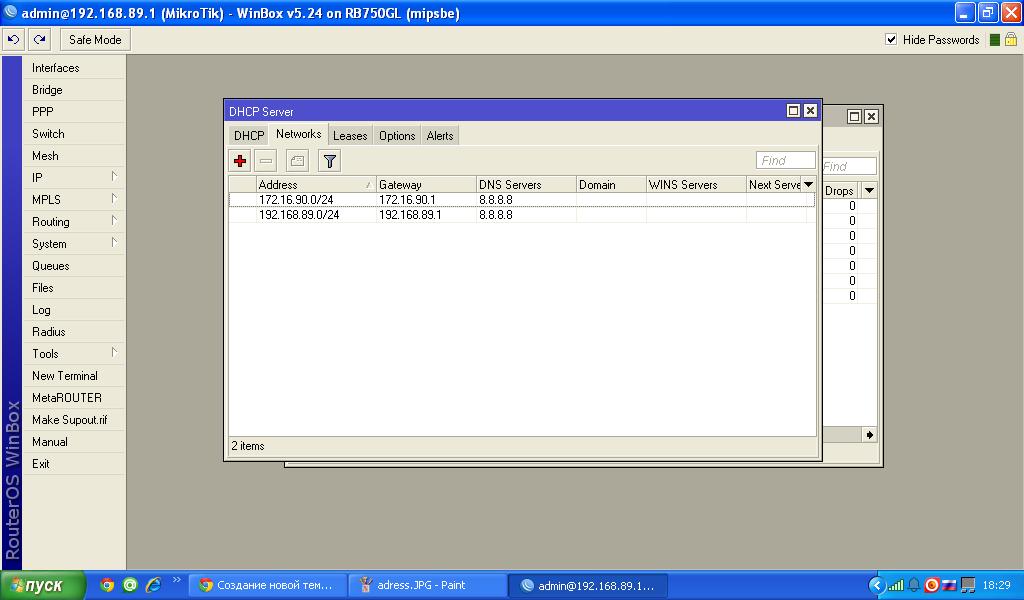Click the DNS Servers column header
The width and height of the screenshot is (1024, 600).
tap(526, 185)
